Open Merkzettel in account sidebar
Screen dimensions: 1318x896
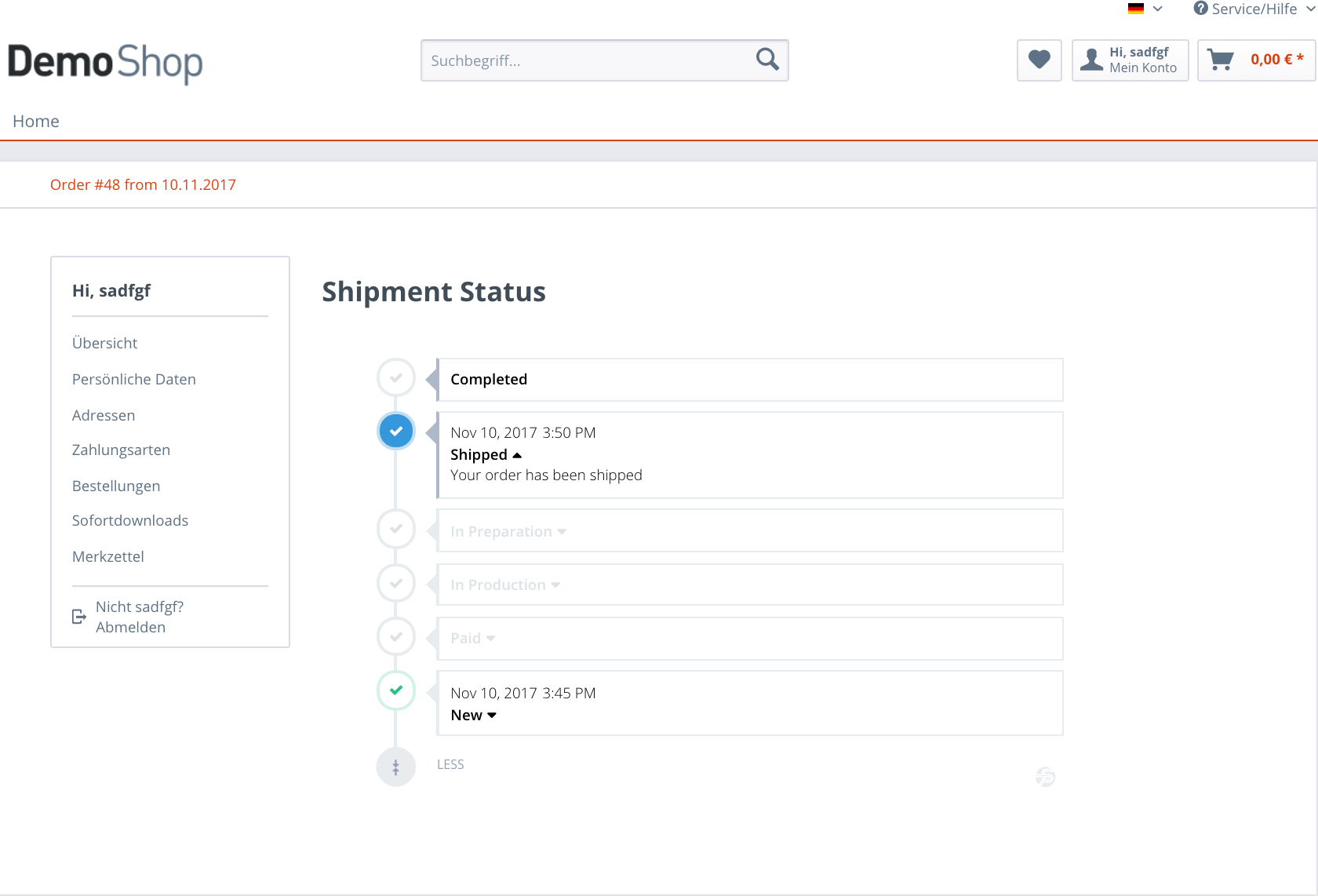108,556
